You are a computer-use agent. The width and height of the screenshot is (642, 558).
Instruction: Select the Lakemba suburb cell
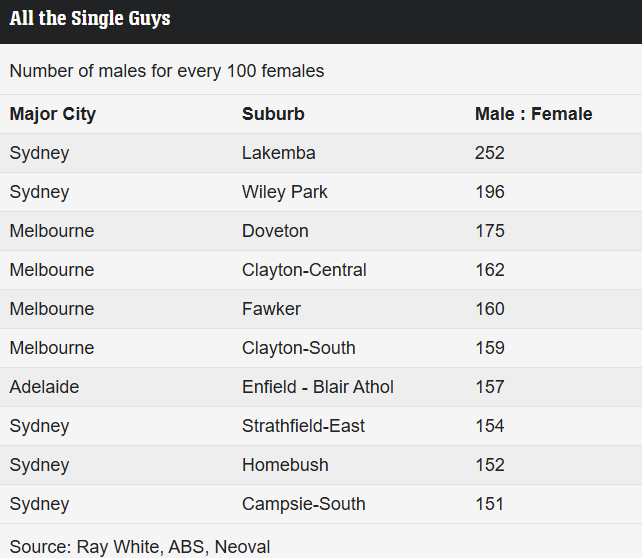(278, 153)
